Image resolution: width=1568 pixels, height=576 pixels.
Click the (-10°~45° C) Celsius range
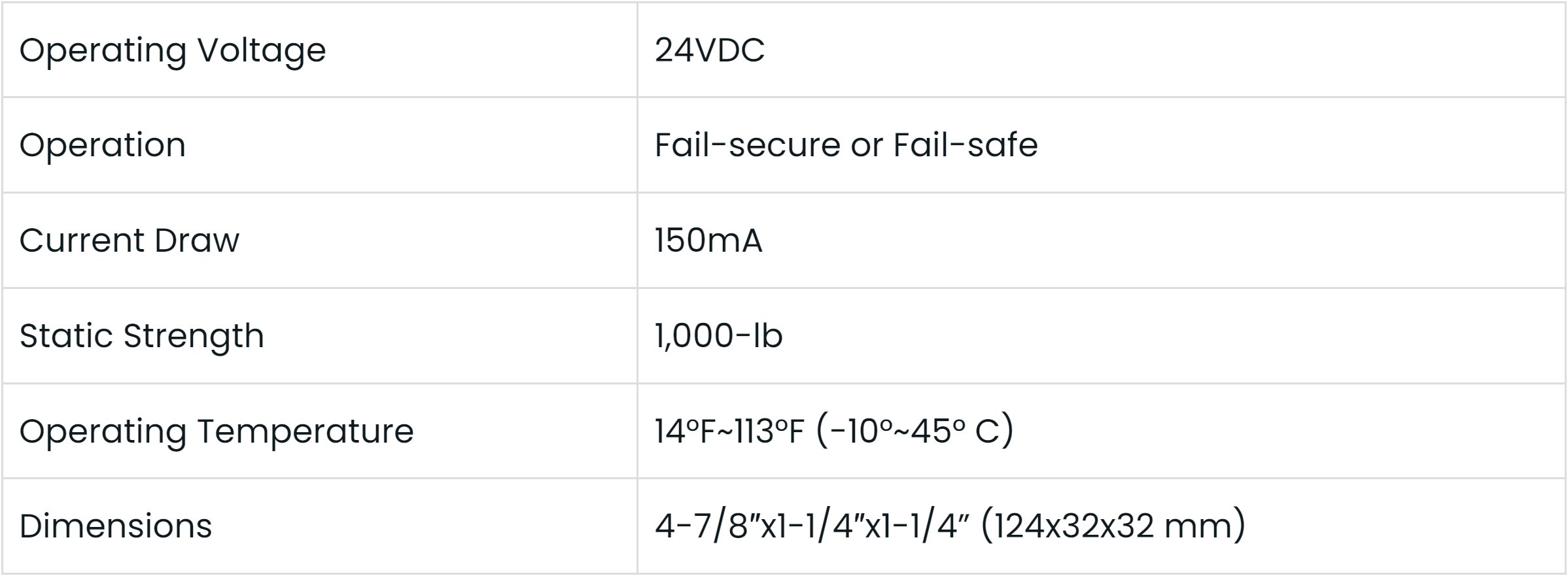point(915,432)
